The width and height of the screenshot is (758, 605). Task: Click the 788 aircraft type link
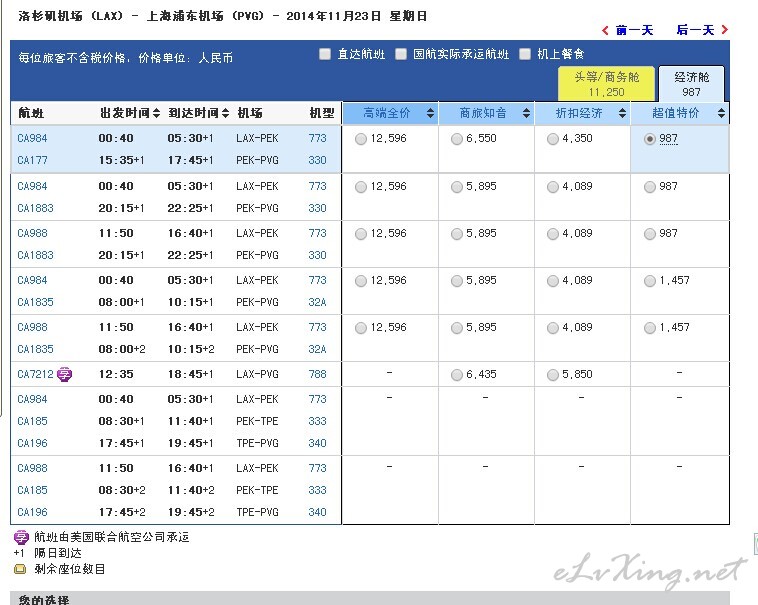(x=317, y=375)
